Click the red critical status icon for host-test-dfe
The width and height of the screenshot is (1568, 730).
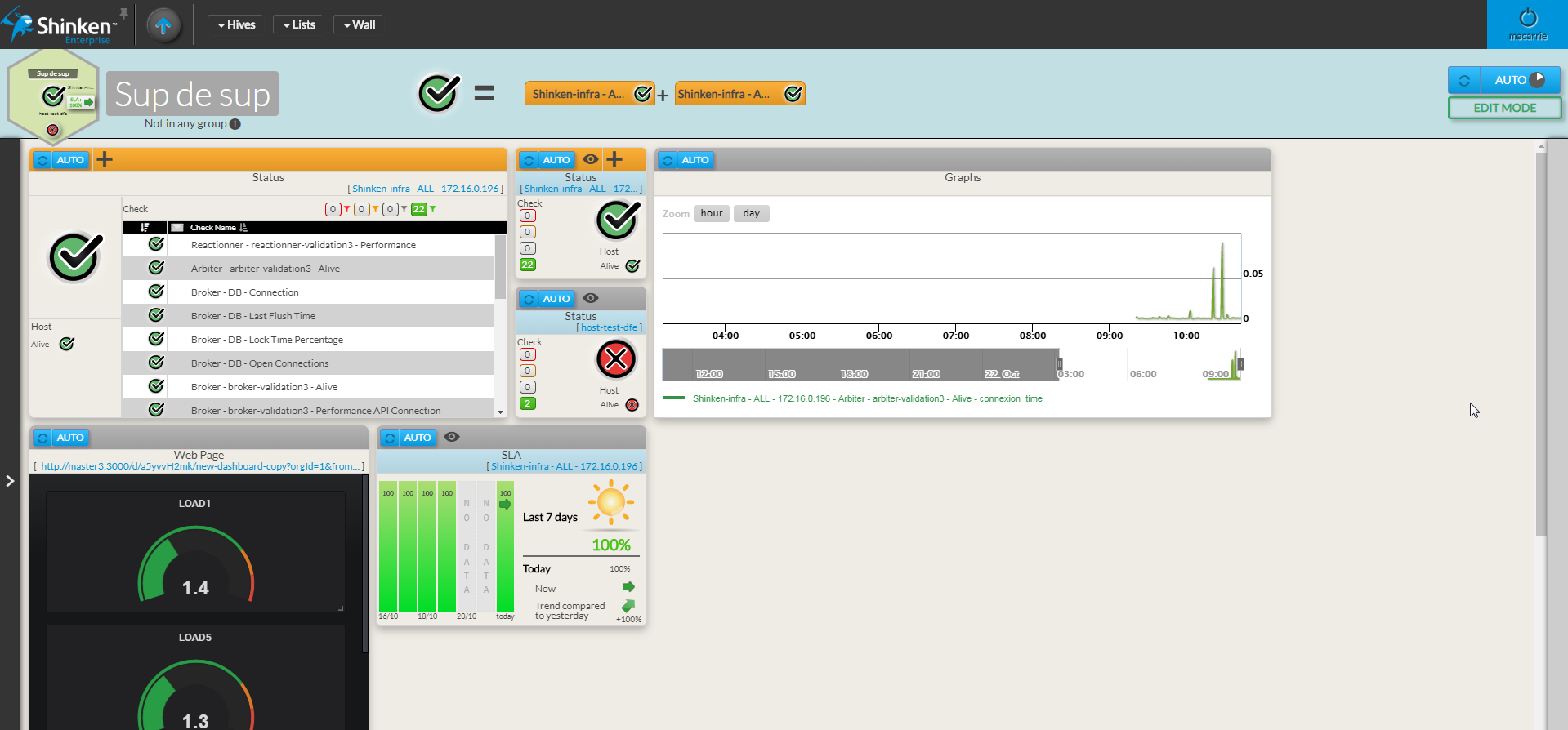point(616,359)
